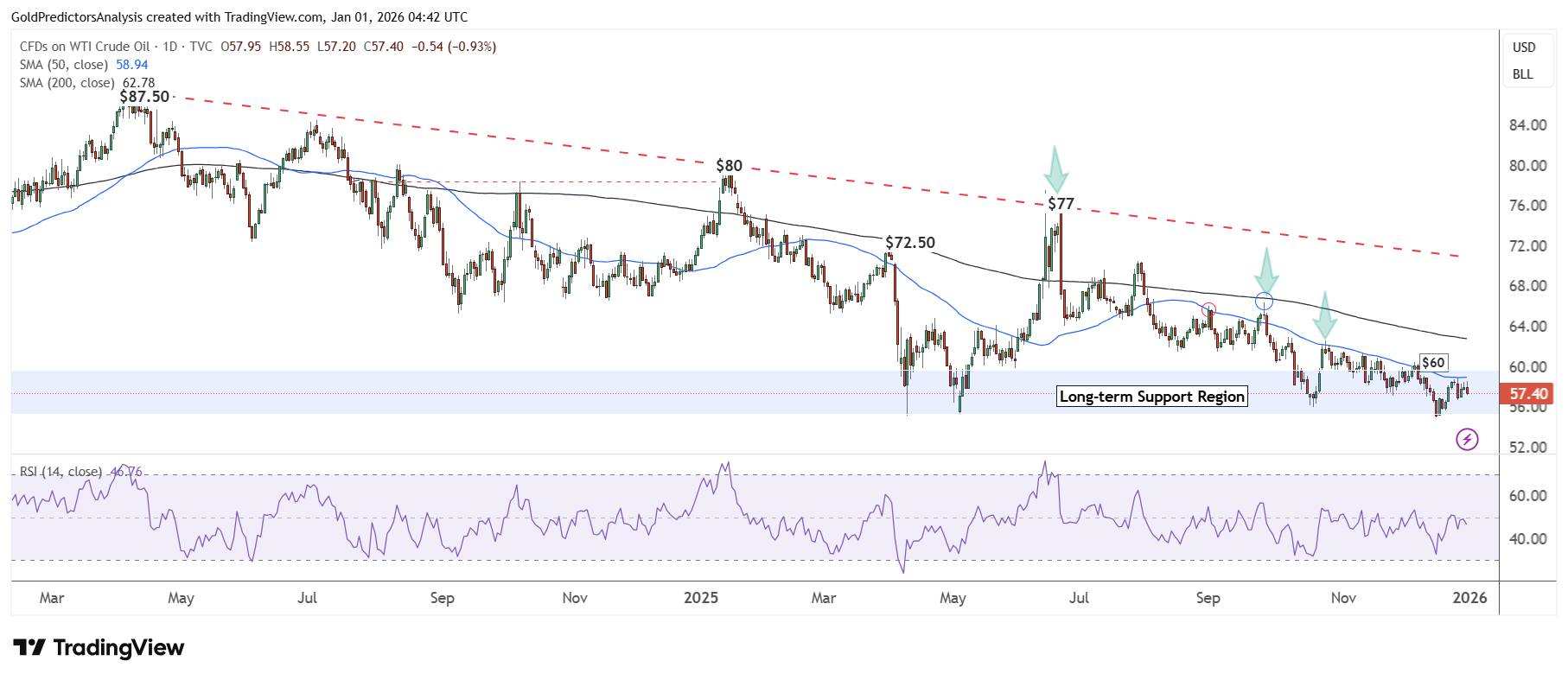Click the 84.00 level on price scale
This screenshot has height=680, width=1568.
[x=1527, y=125]
